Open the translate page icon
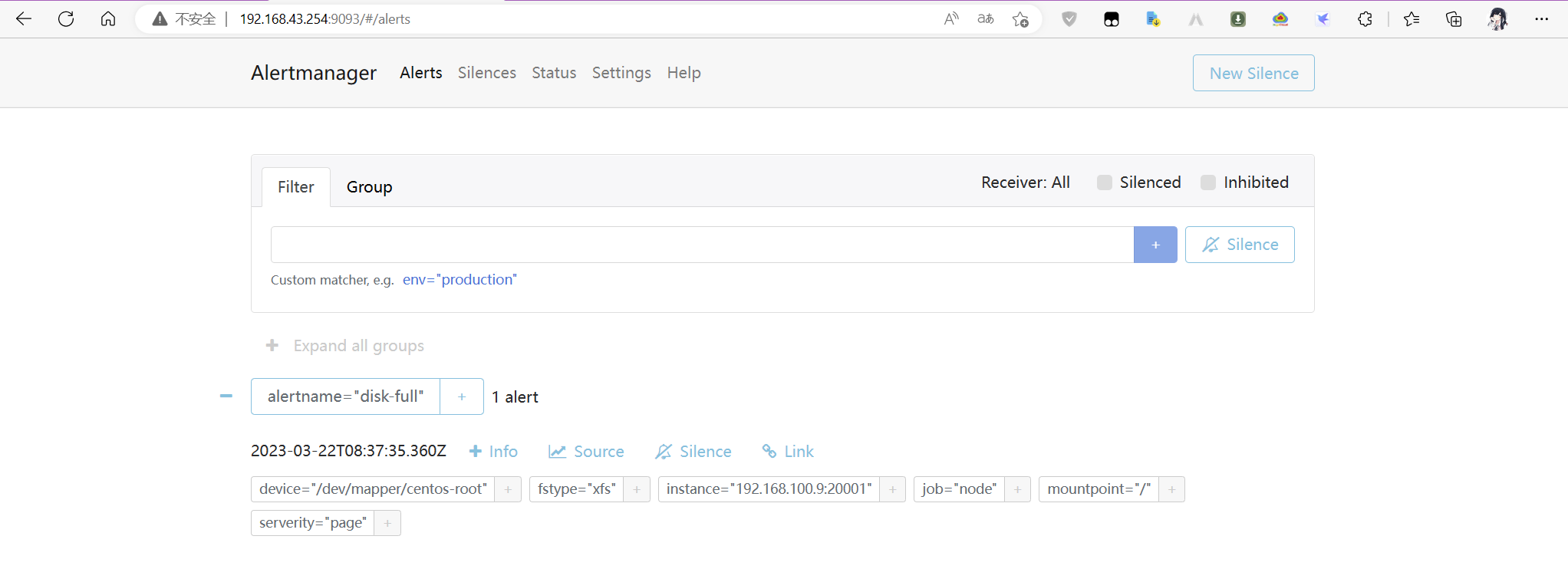 point(986,19)
